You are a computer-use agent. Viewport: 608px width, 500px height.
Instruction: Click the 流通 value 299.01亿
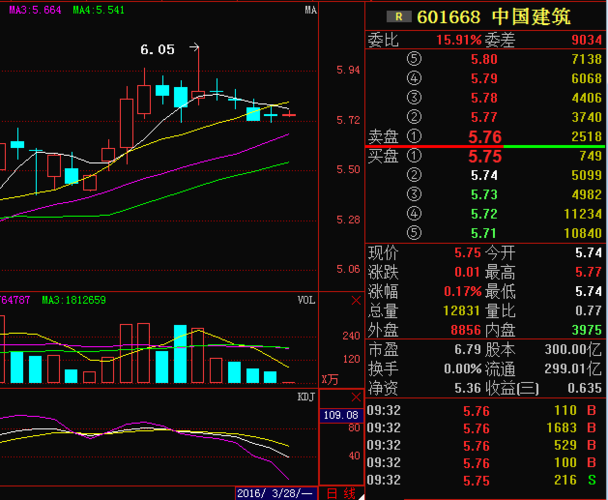[573, 369]
